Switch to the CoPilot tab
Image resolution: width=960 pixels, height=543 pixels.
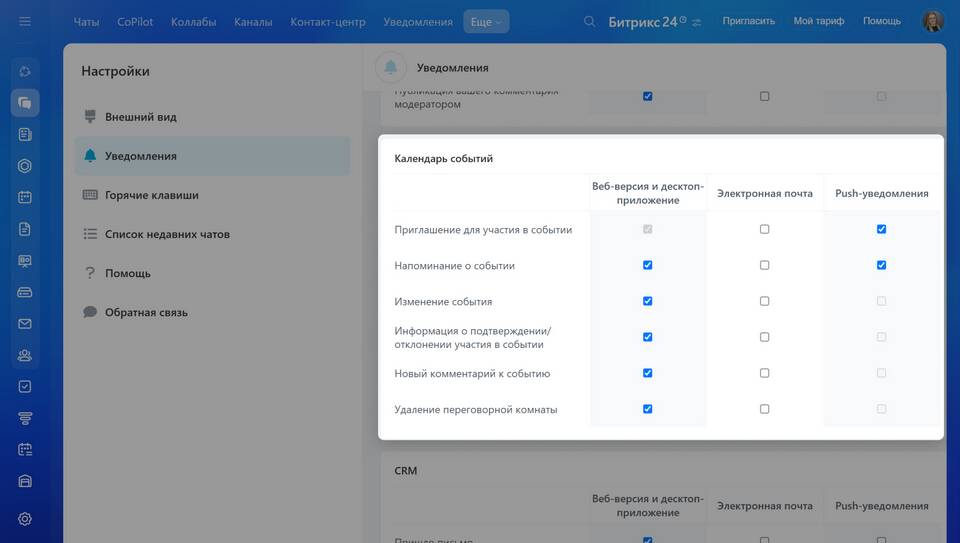point(135,21)
